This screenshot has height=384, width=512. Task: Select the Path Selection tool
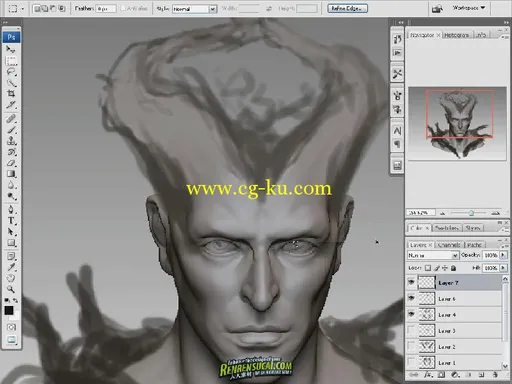(x=11, y=232)
